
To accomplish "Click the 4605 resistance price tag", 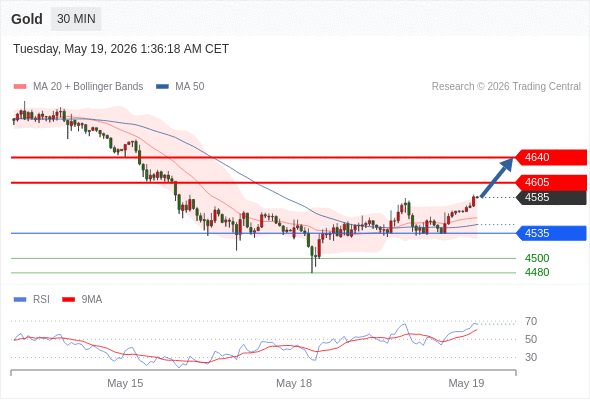I will pos(550,183).
